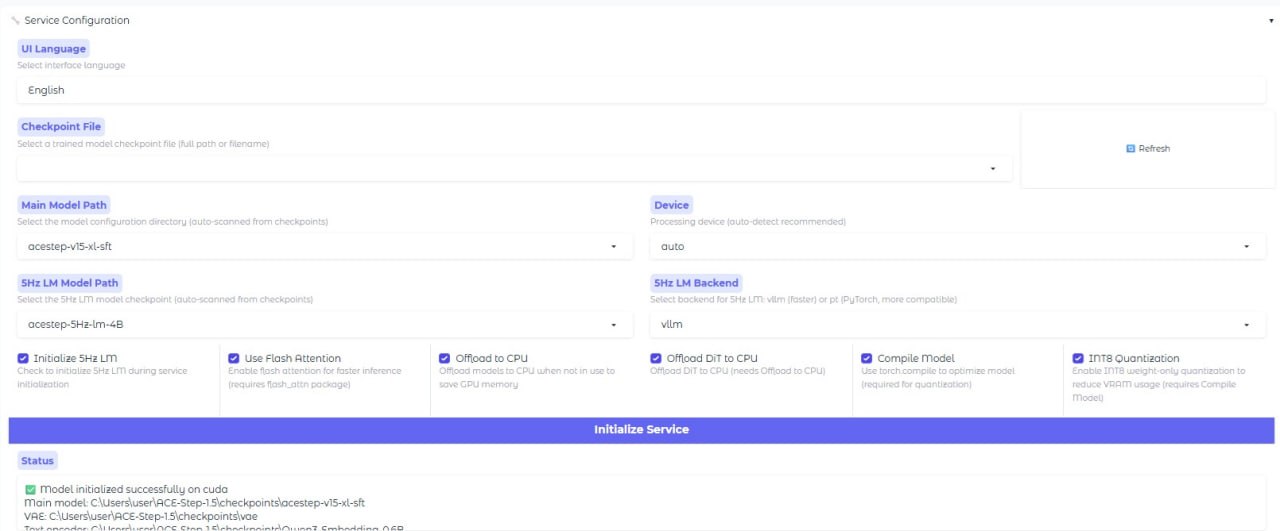Disable Offload to CPU checkbox
Image resolution: width=1280 pixels, height=531 pixels.
pyautogui.click(x=445, y=358)
